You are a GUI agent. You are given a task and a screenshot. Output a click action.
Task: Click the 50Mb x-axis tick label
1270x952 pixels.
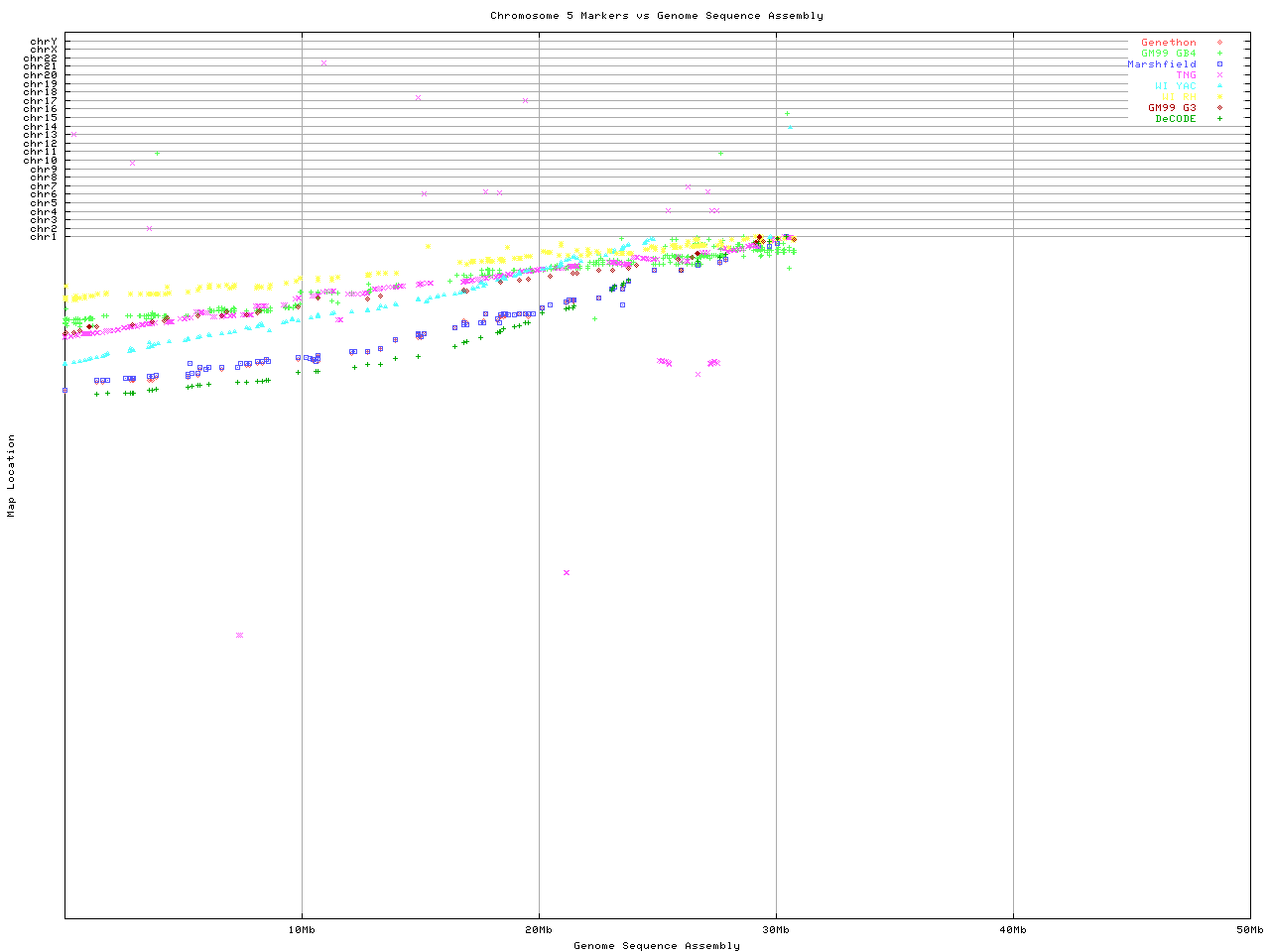click(x=1249, y=930)
